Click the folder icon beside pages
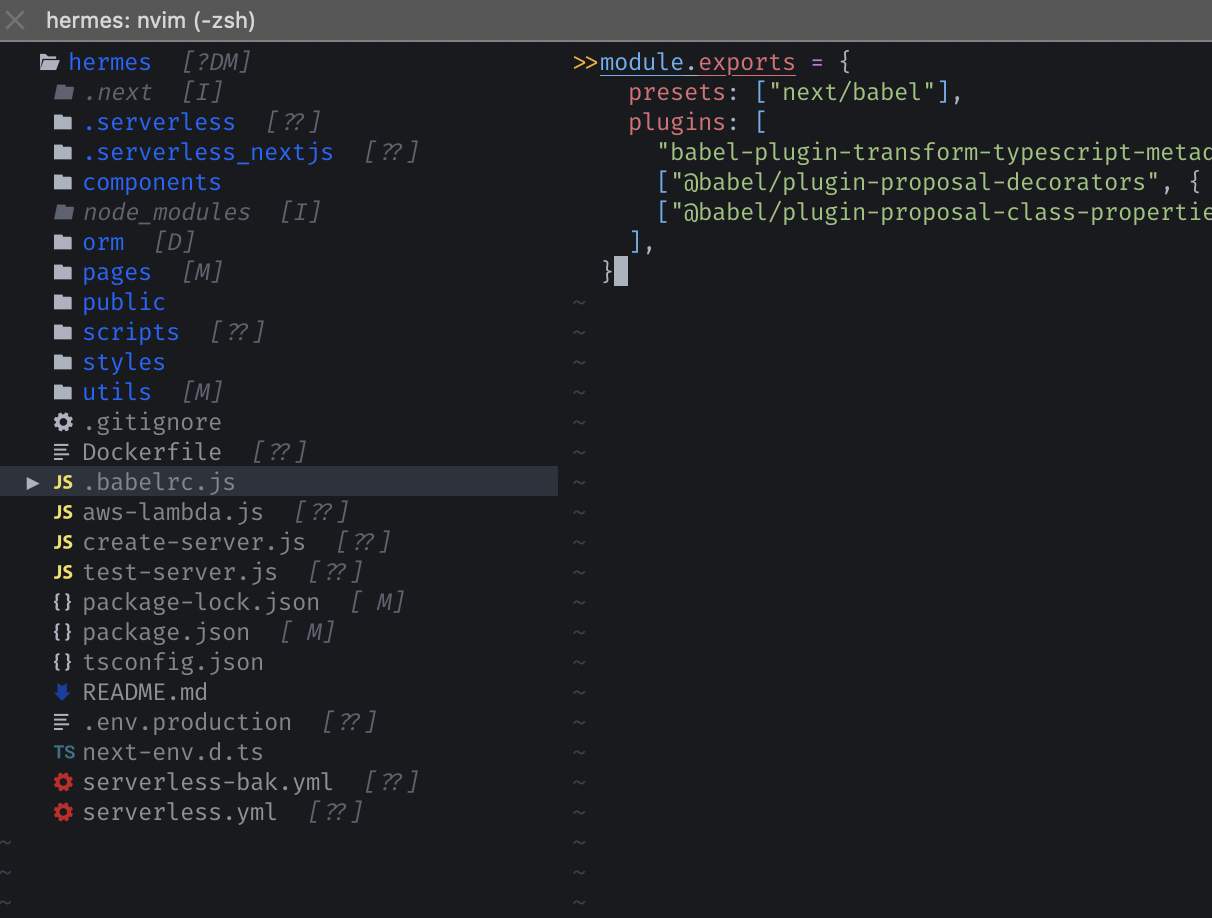Viewport: 1212px width, 918px height. coord(63,272)
